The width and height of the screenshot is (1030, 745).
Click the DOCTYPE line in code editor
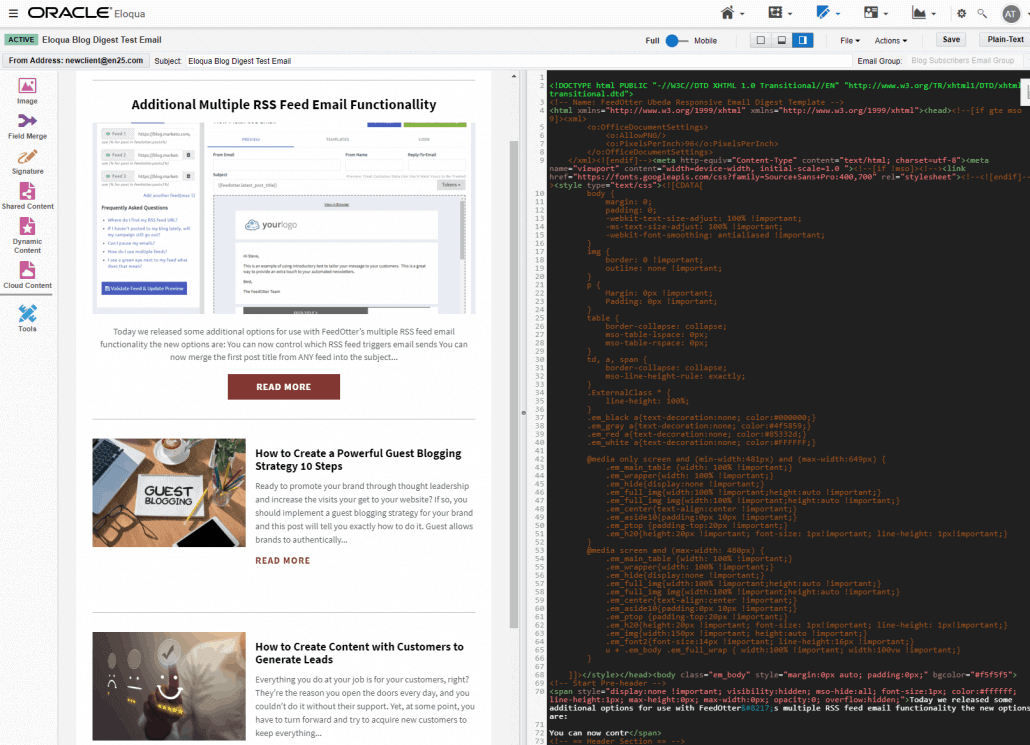tap(788, 89)
